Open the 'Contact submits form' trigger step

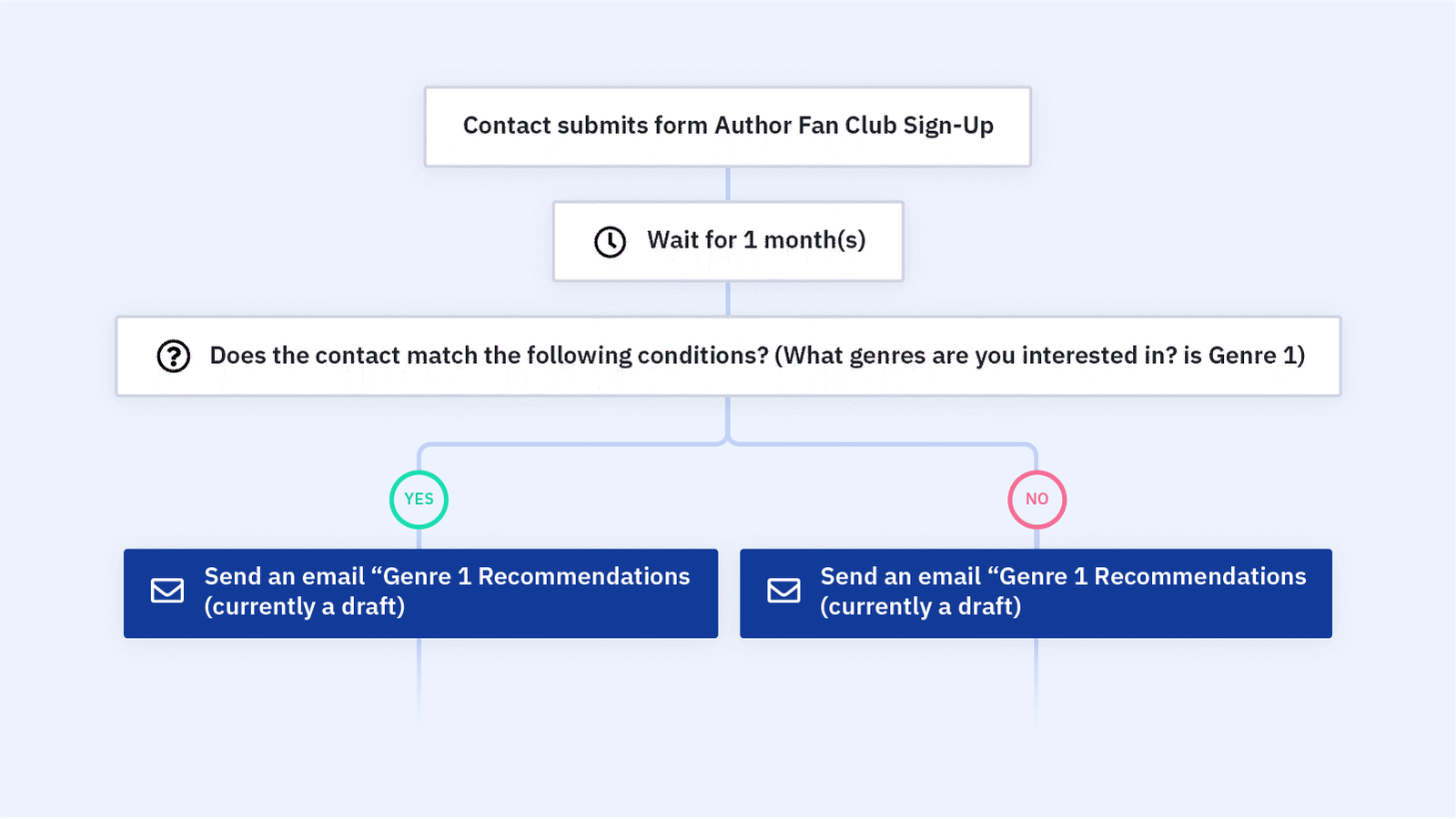pyautogui.click(x=727, y=126)
